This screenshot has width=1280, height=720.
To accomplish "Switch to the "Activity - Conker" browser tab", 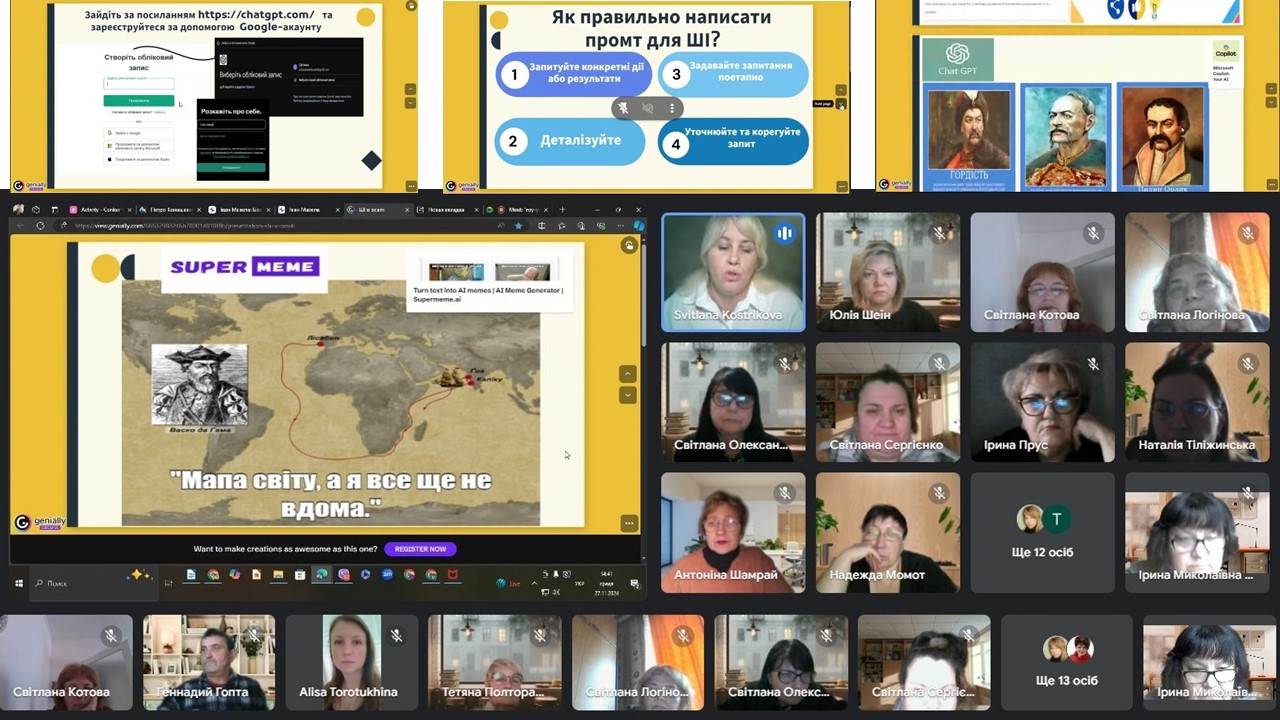I will pos(99,209).
